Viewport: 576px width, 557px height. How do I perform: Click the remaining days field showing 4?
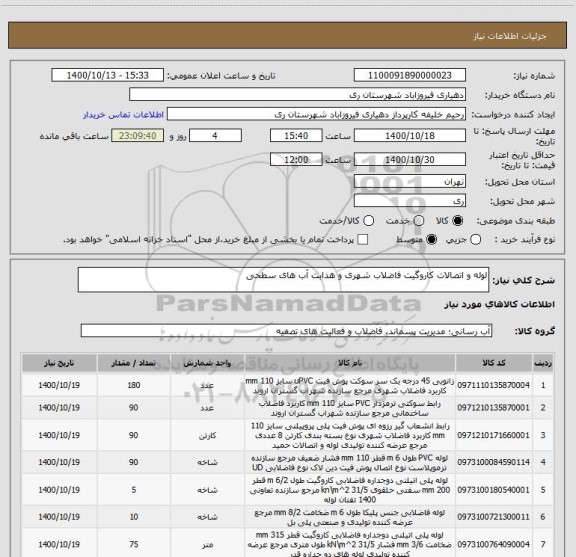pos(215,136)
